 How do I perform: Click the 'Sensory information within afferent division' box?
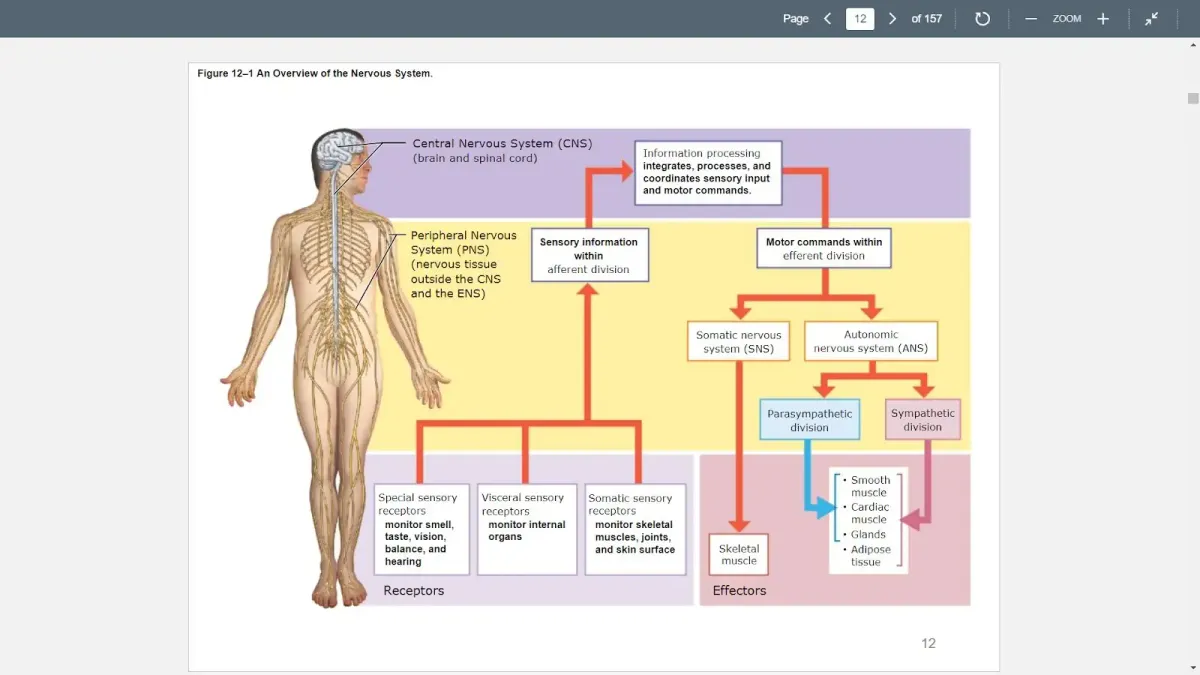tap(589, 256)
